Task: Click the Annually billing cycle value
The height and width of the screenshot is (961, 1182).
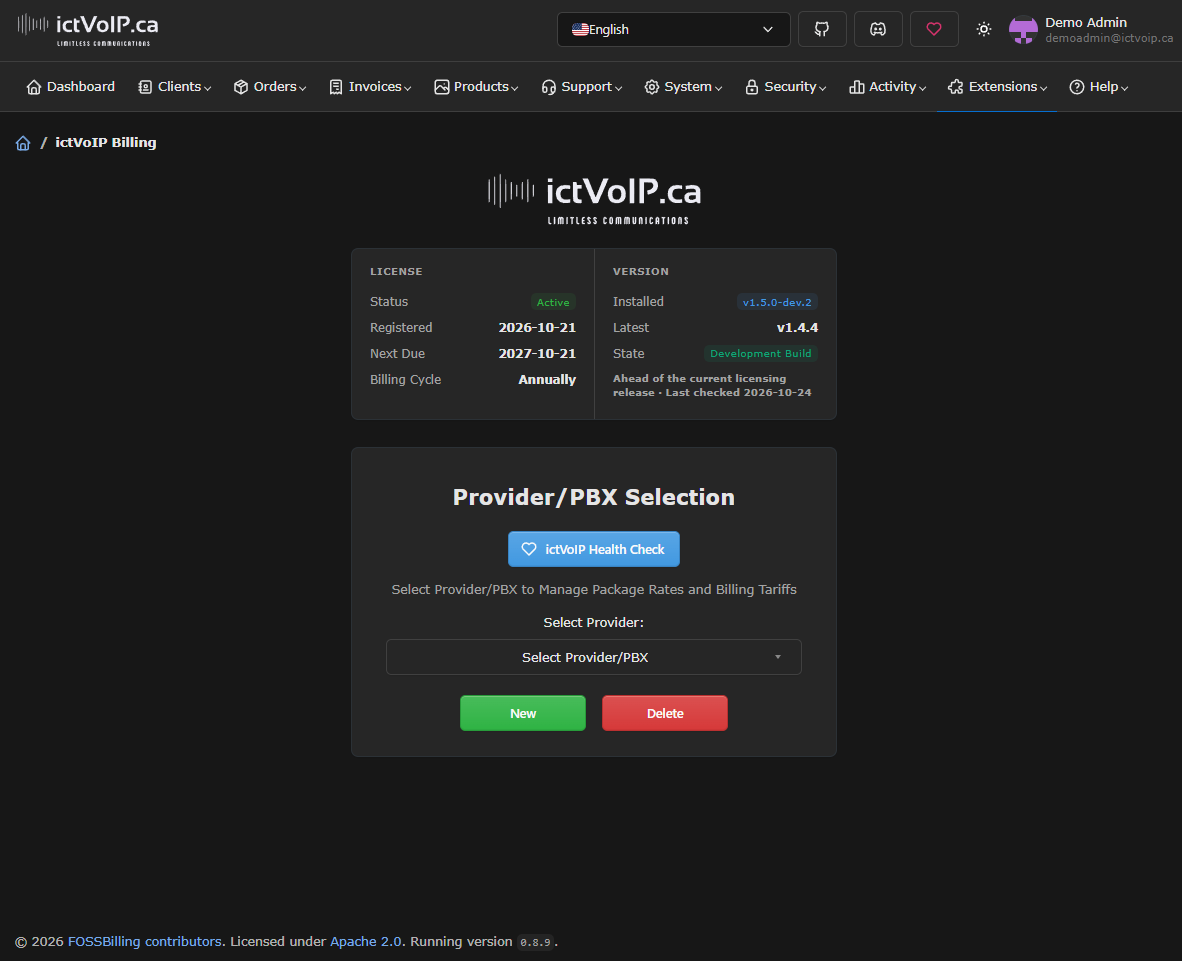Action: 547,380
